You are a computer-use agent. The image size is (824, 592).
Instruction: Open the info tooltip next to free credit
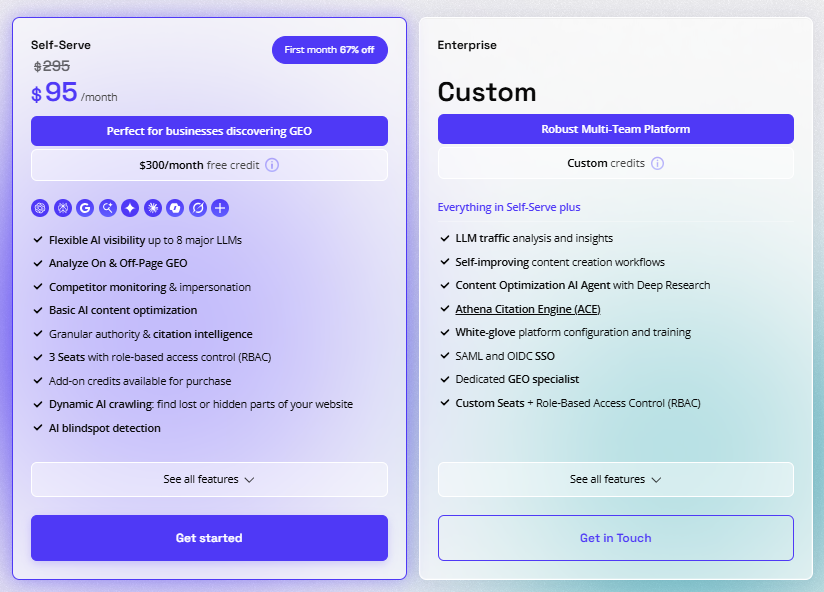click(272, 165)
